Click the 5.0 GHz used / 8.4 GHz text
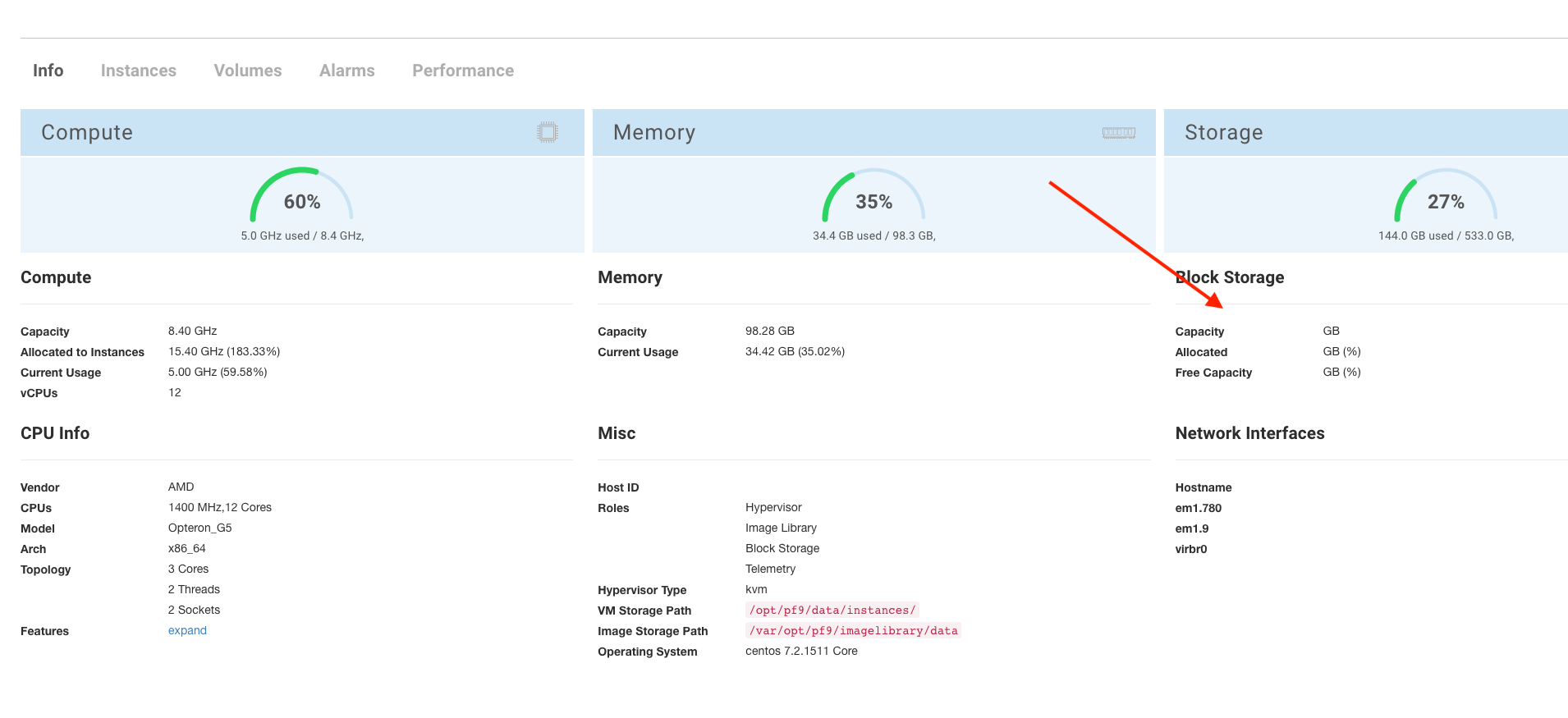1568x718 pixels. [x=302, y=236]
